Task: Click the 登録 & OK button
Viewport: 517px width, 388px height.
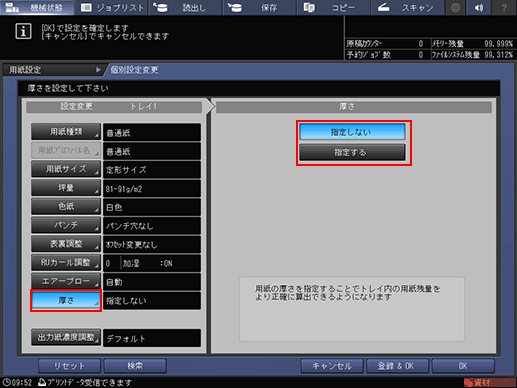Action: 397,366
